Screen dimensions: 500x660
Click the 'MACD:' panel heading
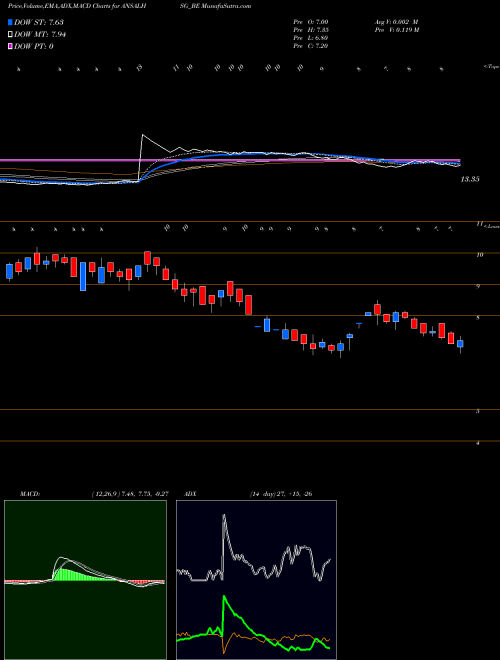tap(29, 494)
